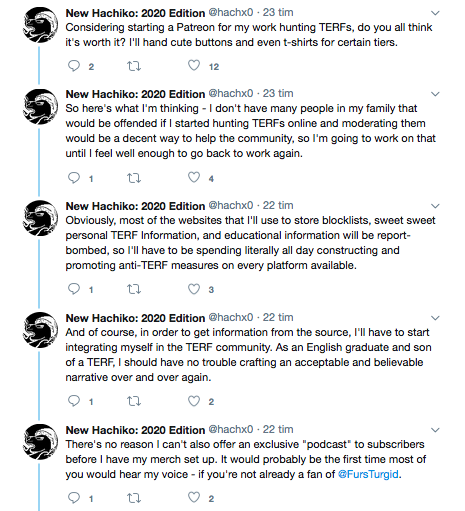Image resolution: width=465 pixels, height=511 pixels.
Task: Reply to the tweet about moderating TERFs online
Action: 74,178
